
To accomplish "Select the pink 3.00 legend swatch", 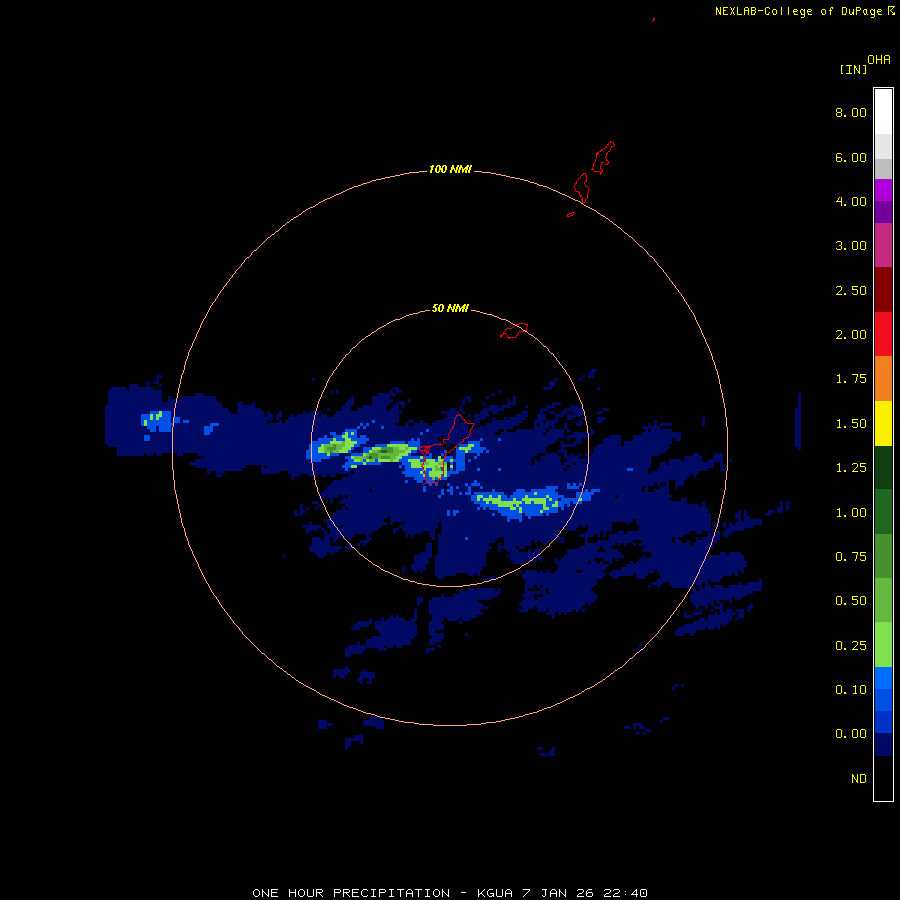I will click(883, 245).
